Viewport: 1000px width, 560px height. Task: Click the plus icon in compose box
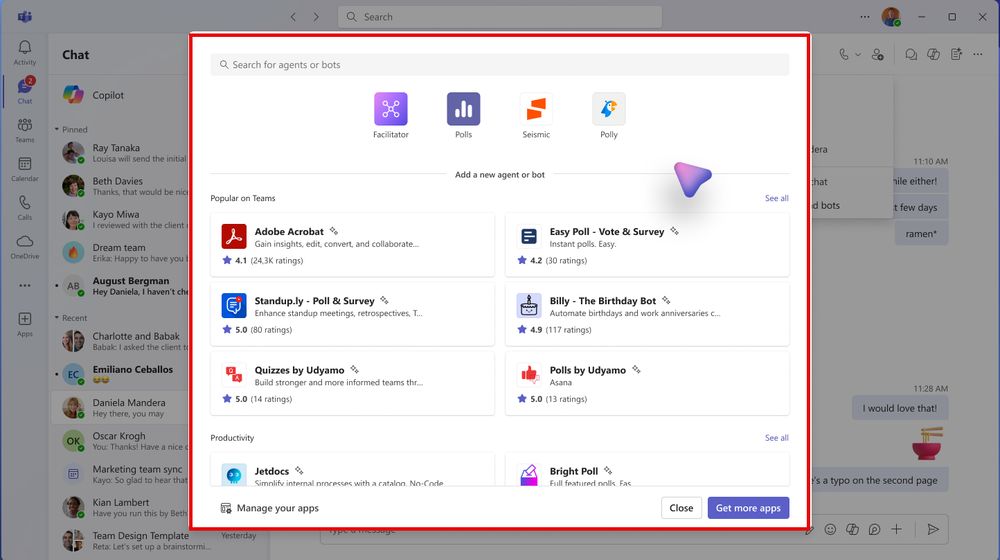[896, 529]
